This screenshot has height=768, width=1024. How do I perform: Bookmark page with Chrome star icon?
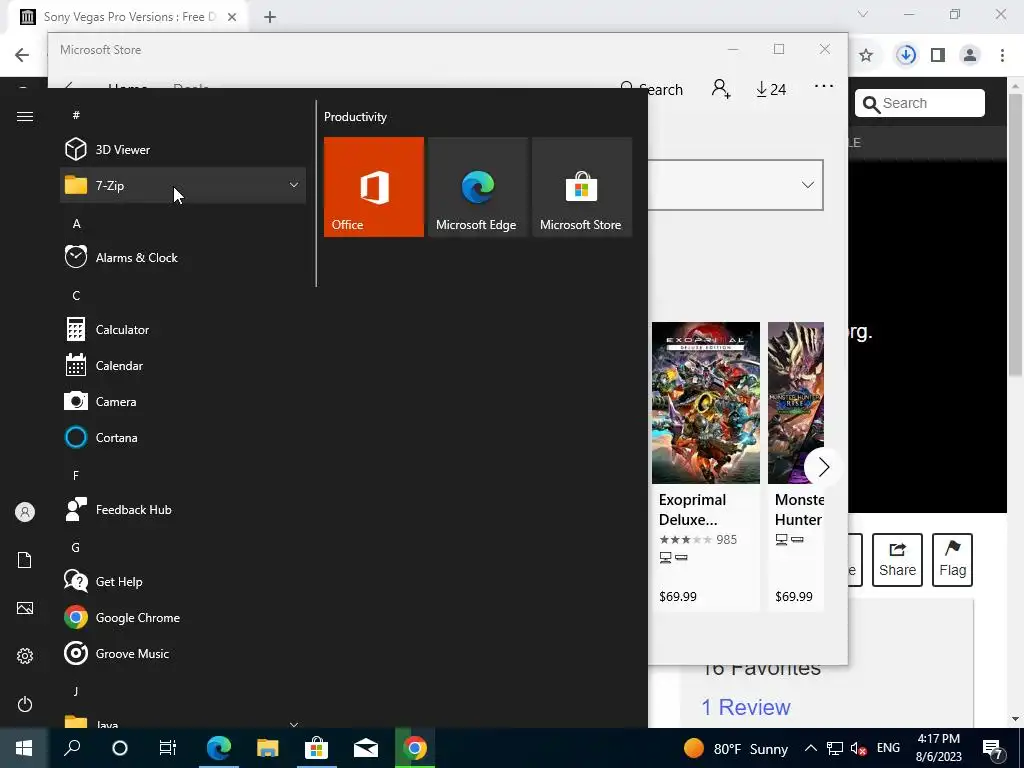866,56
